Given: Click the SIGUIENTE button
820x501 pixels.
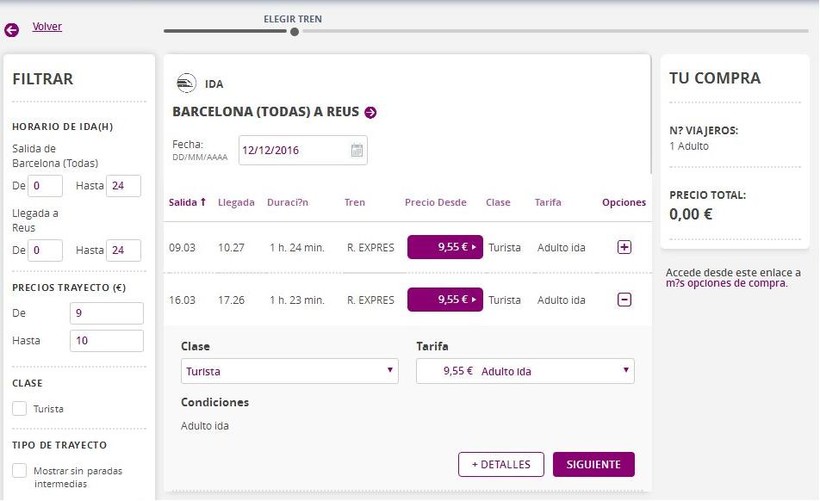Looking at the screenshot, I should point(593,464).
